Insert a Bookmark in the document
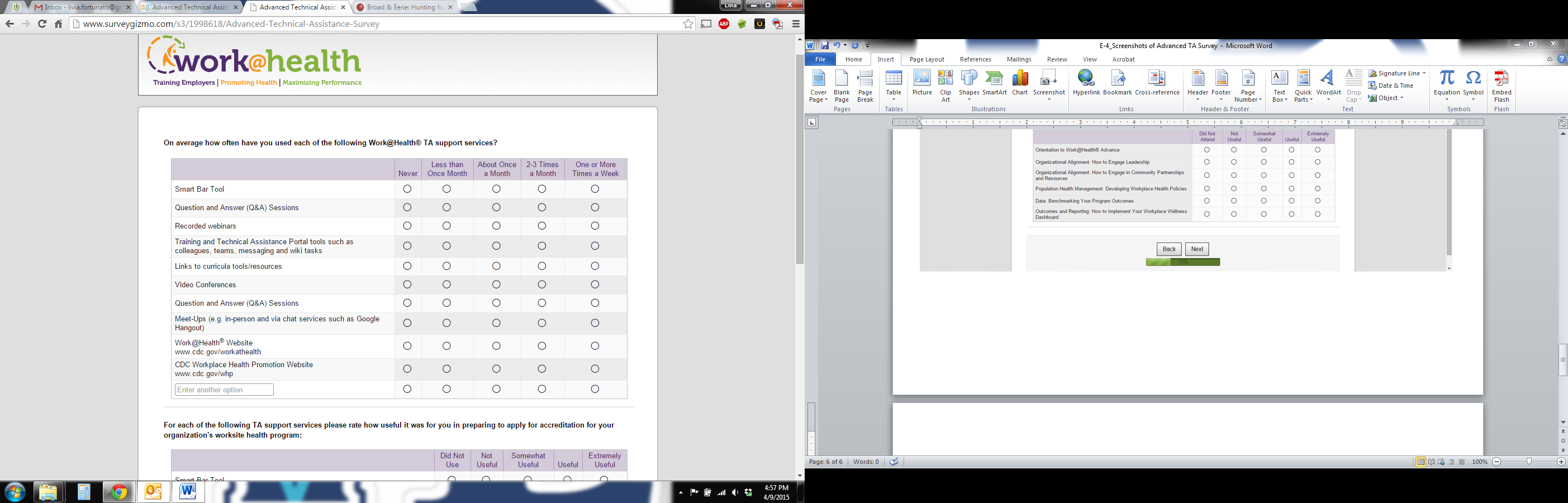 tap(1118, 83)
